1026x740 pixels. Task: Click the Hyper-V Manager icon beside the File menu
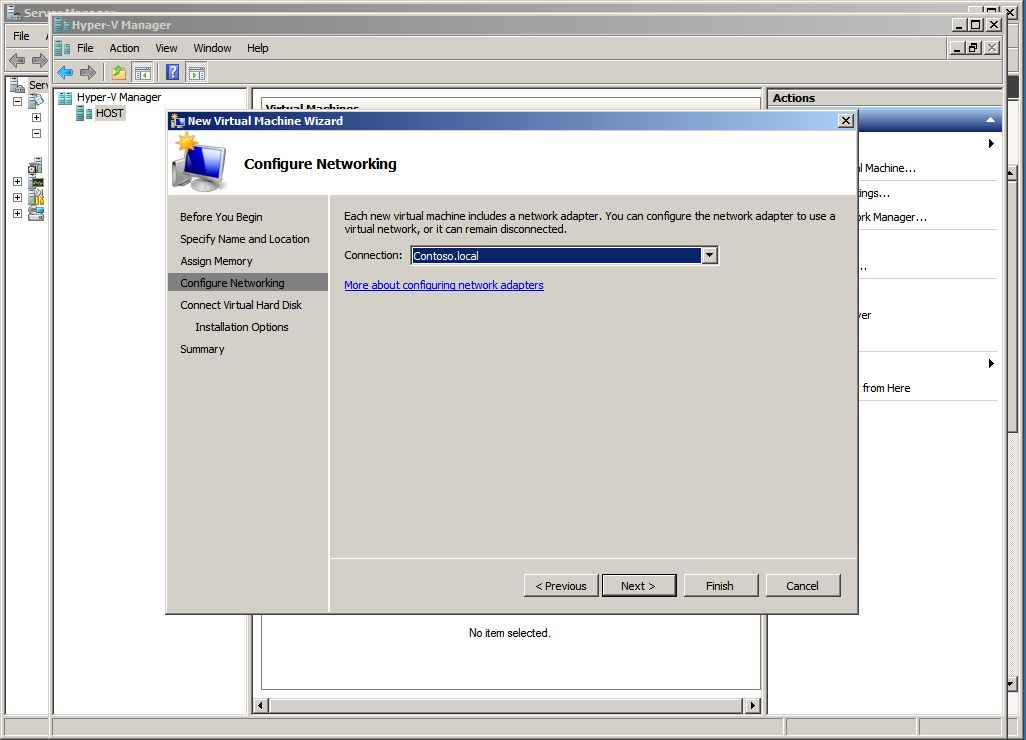click(x=62, y=48)
